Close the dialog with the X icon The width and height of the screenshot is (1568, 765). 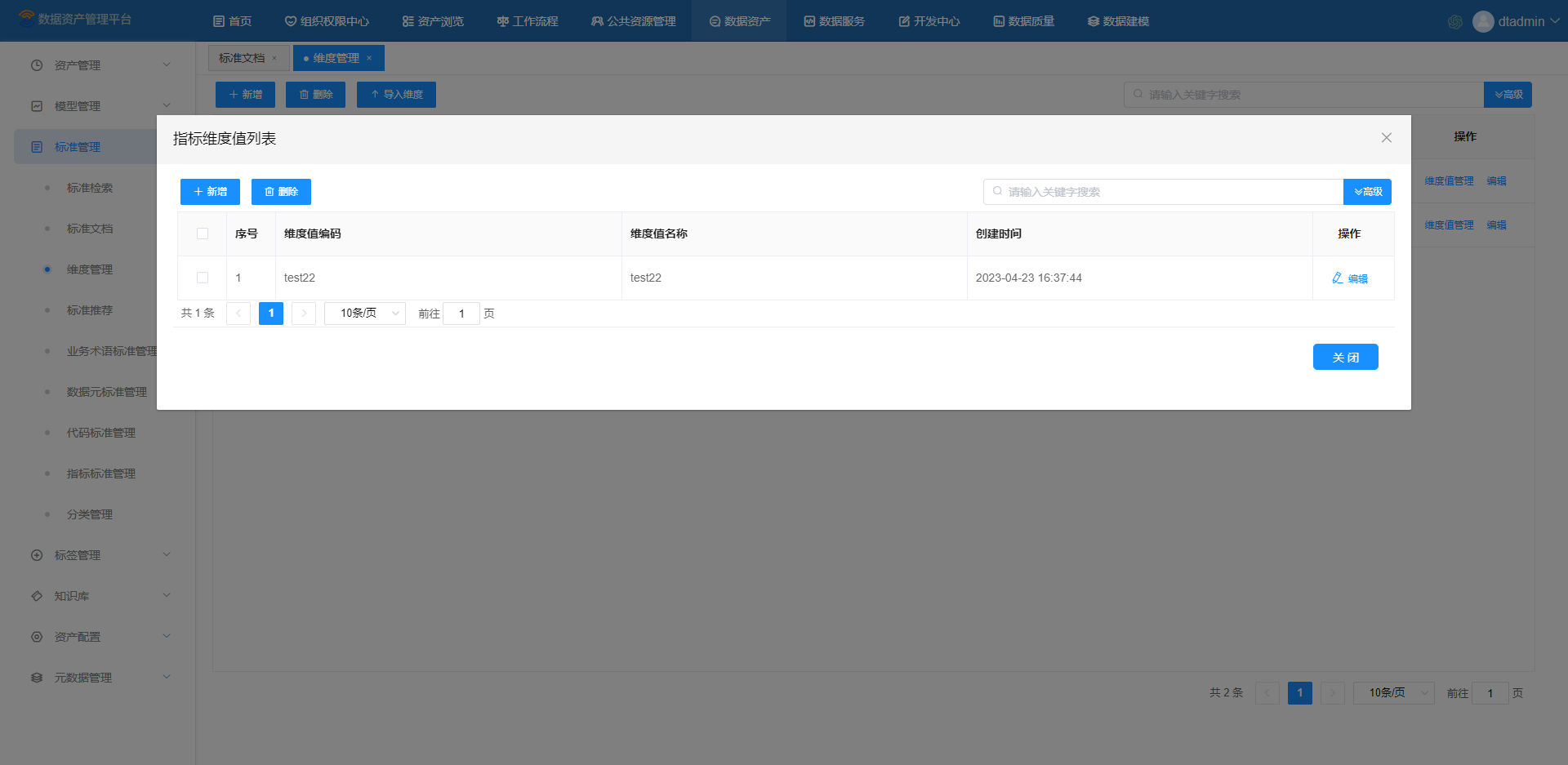point(1386,138)
